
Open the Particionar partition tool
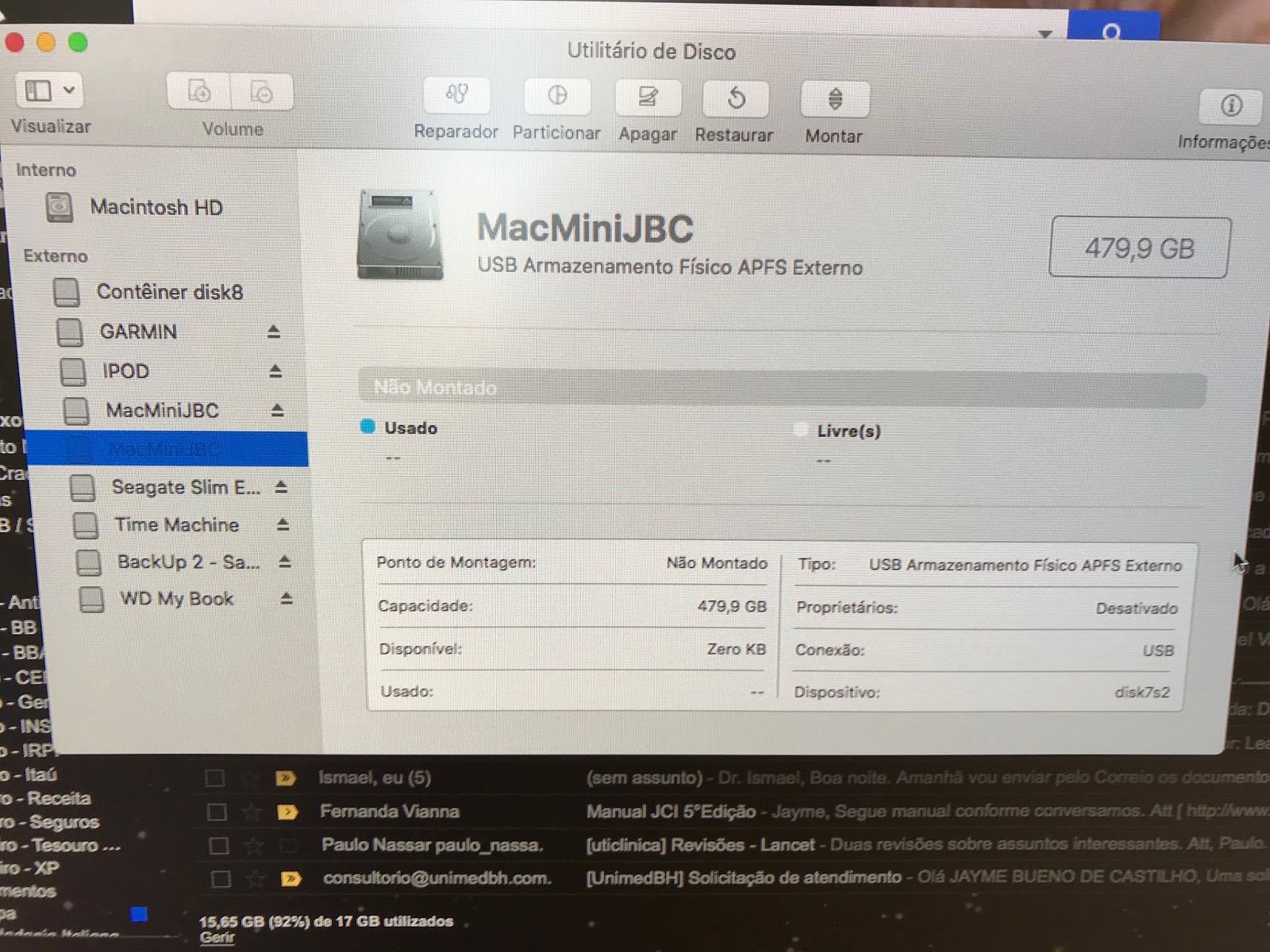pos(557,97)
